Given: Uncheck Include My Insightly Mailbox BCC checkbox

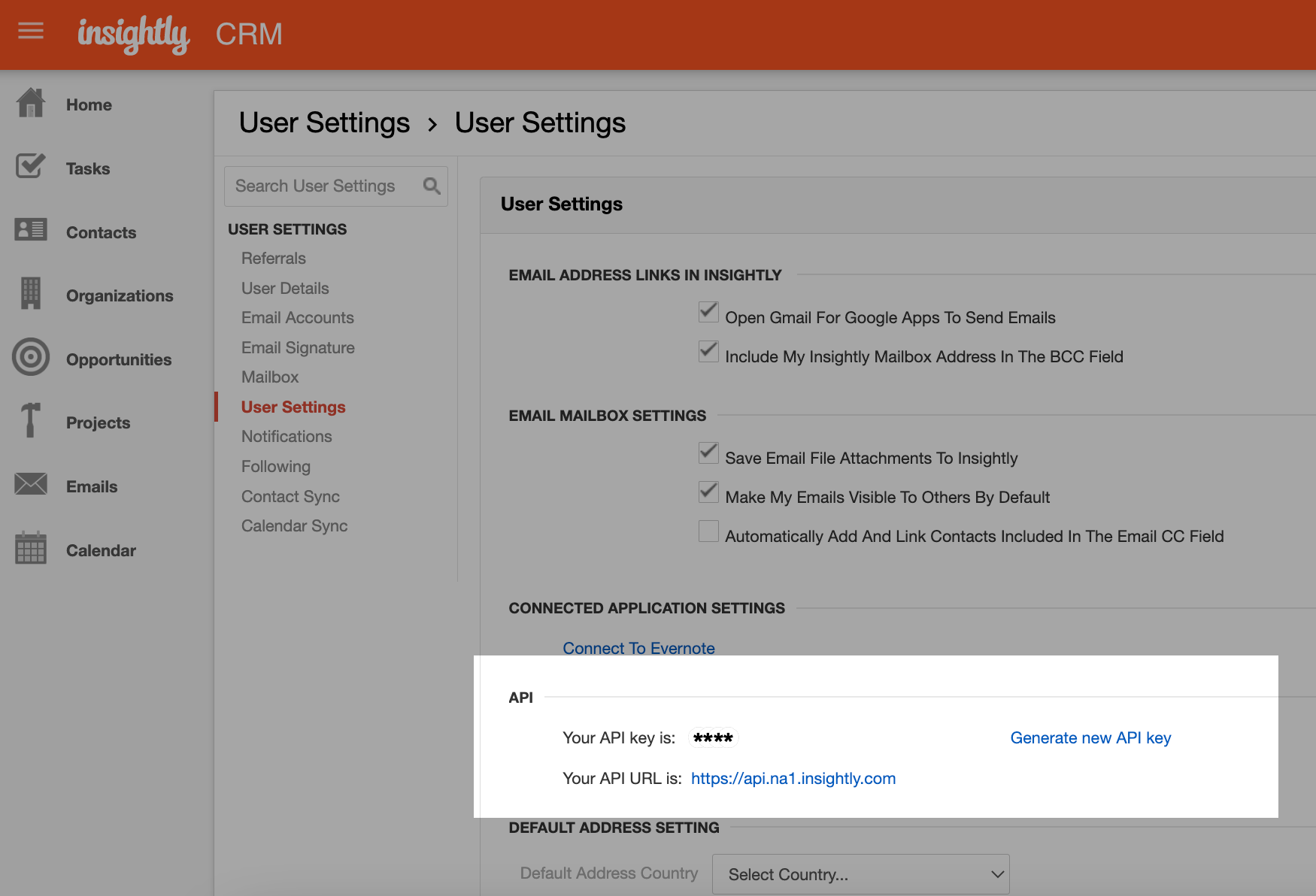Looking at the screenshot, I should pyautogui.click(x=708, y=351).
